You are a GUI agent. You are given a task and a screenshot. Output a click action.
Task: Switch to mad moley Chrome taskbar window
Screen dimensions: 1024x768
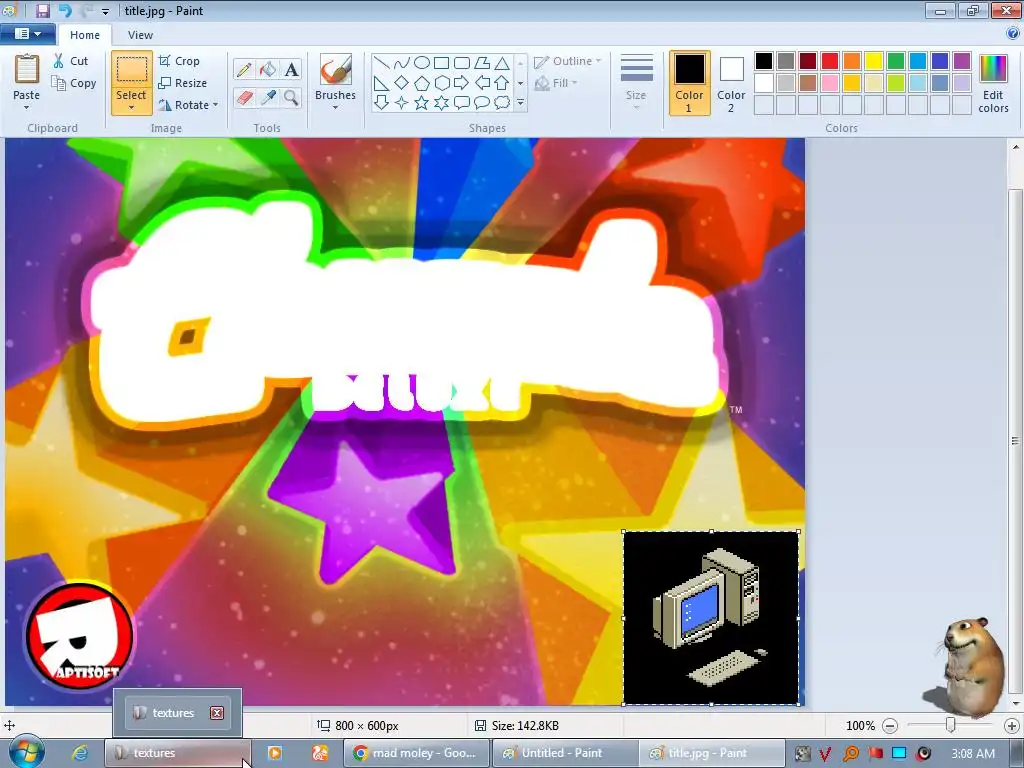pyautogui.click(x=415, y=753)
